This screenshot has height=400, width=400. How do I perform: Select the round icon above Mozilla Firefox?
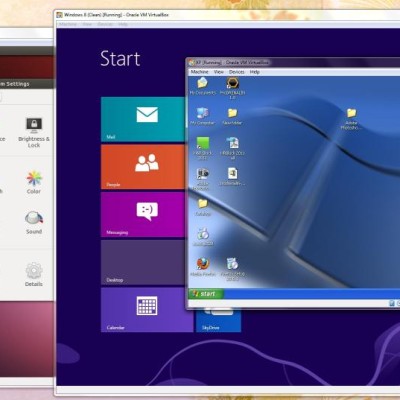(x=203, y=237)
